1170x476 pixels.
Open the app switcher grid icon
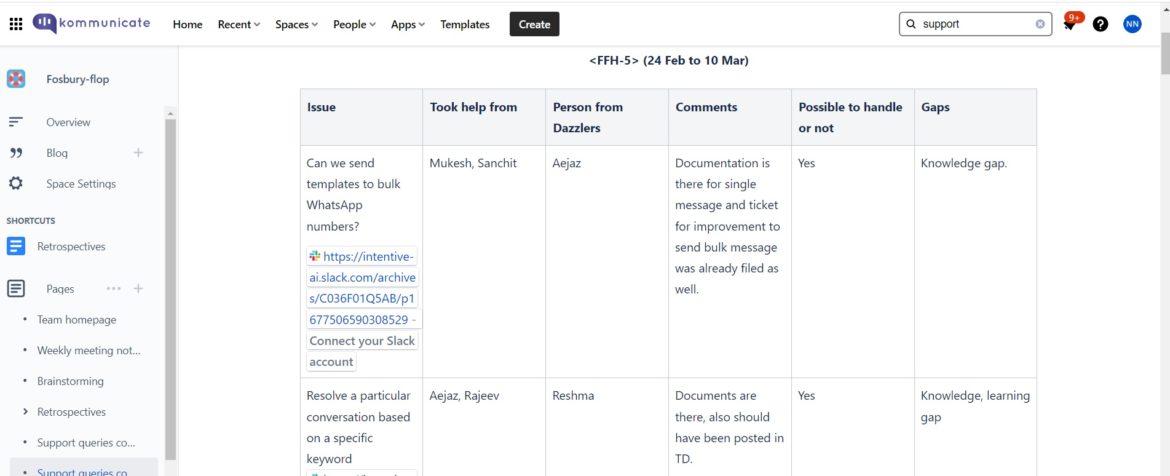(16, 24)
